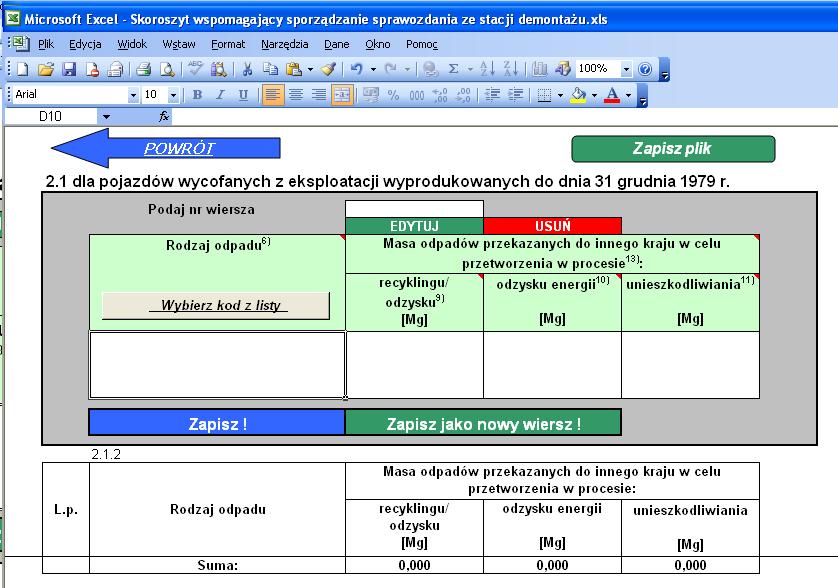838x588 pixels.
Task: Click the New workbook icon
Action: click(x=22, y=69)
